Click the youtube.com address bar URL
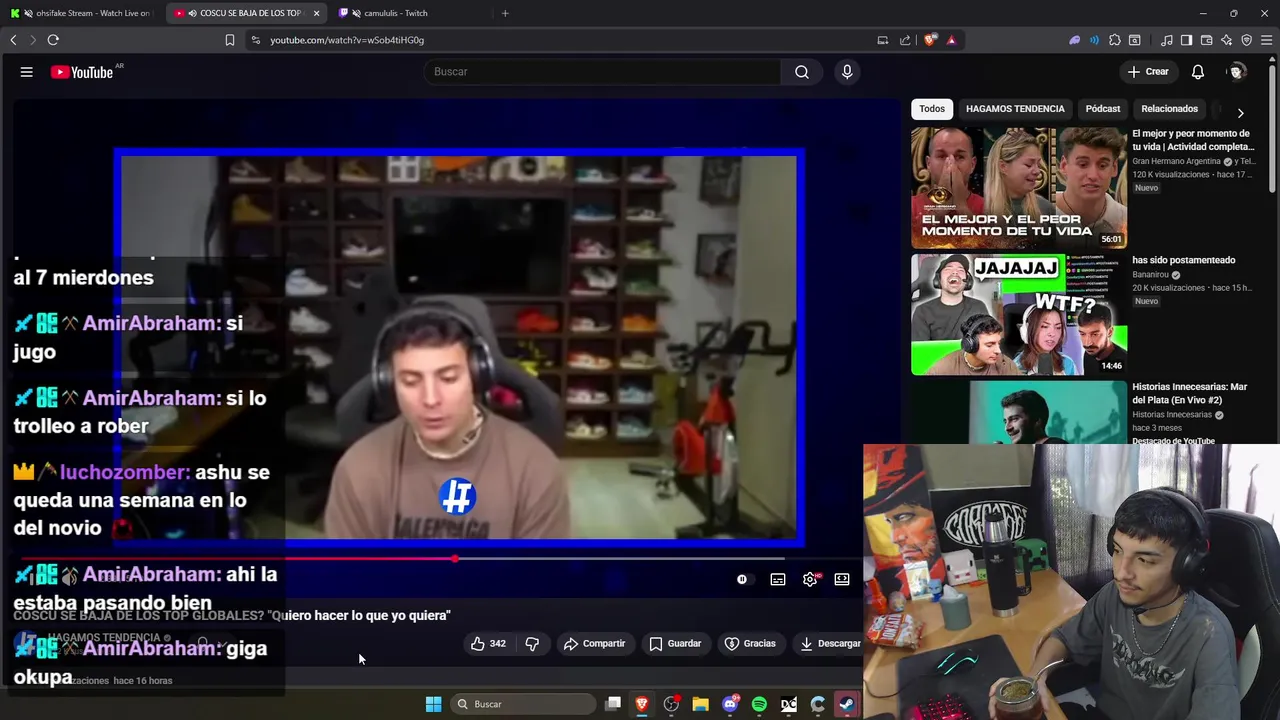 click(x=347, y=40)
